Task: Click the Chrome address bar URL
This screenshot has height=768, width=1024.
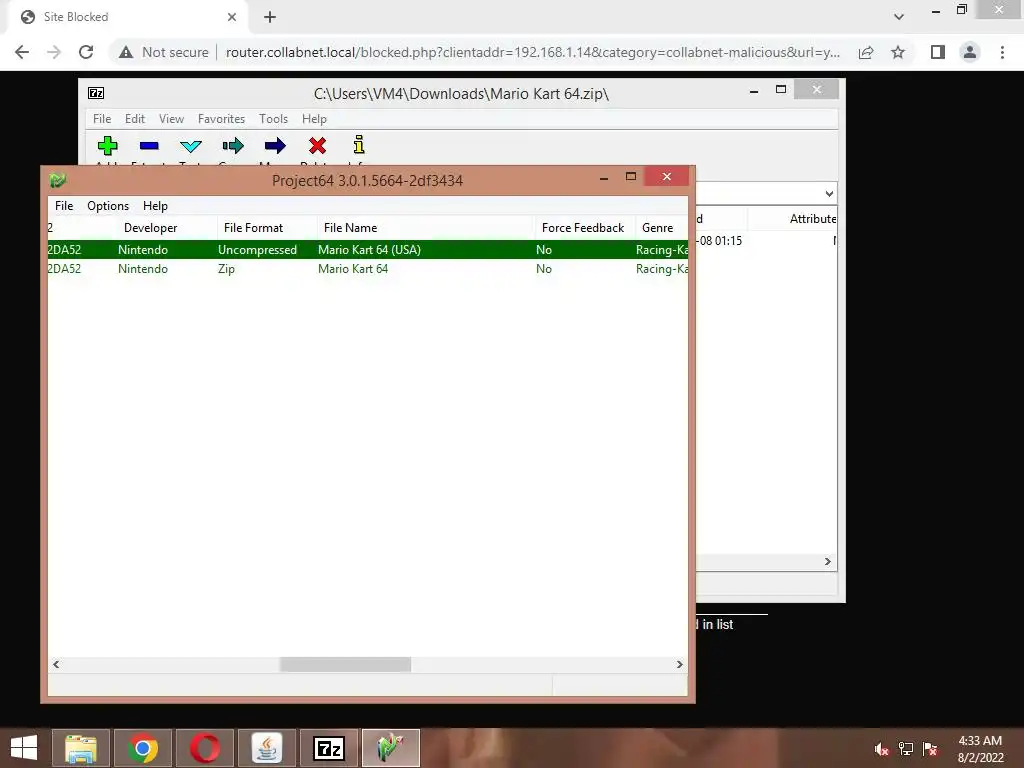Action: click(x=532, y=52)
